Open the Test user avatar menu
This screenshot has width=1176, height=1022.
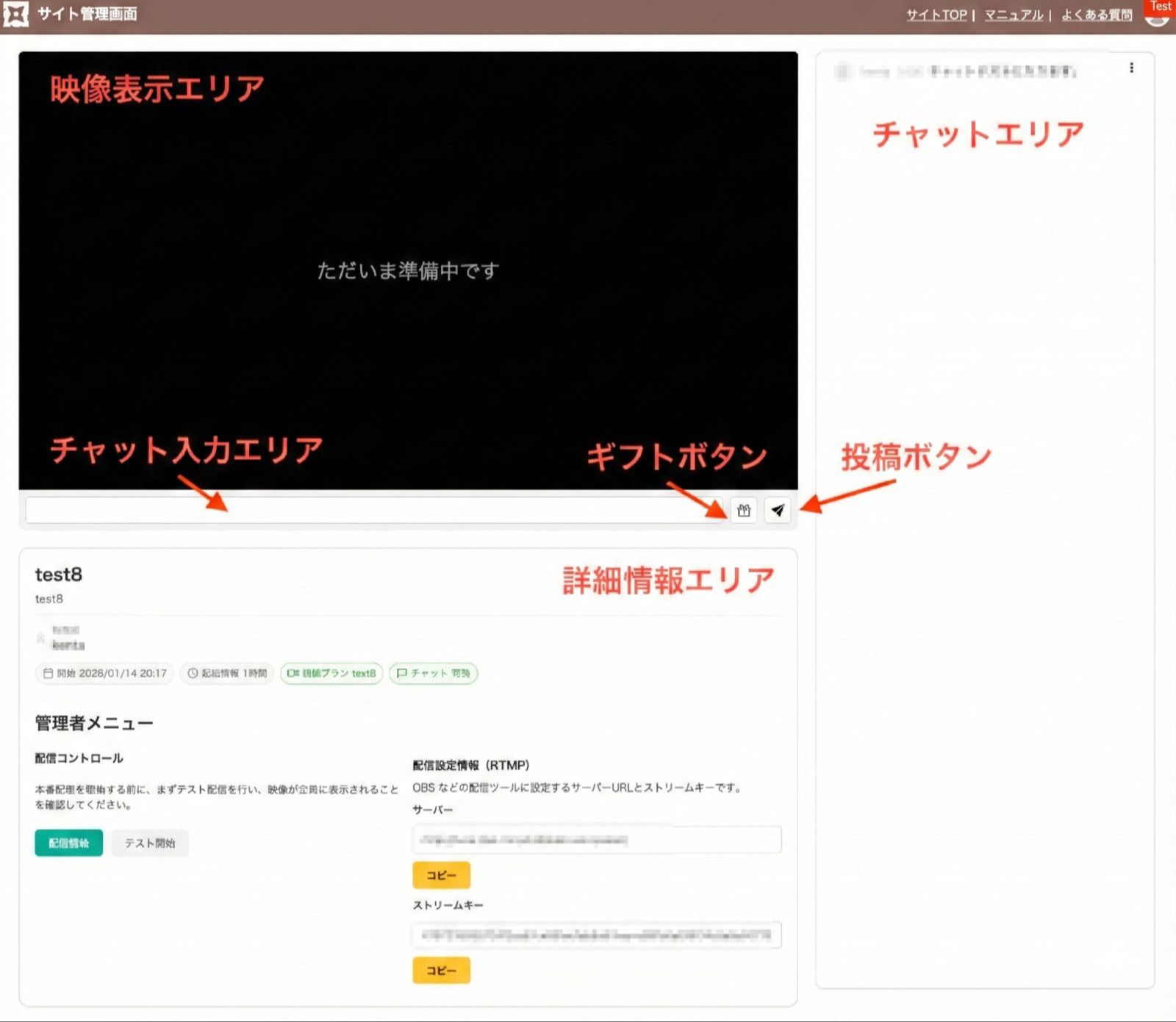point(1159,12)
